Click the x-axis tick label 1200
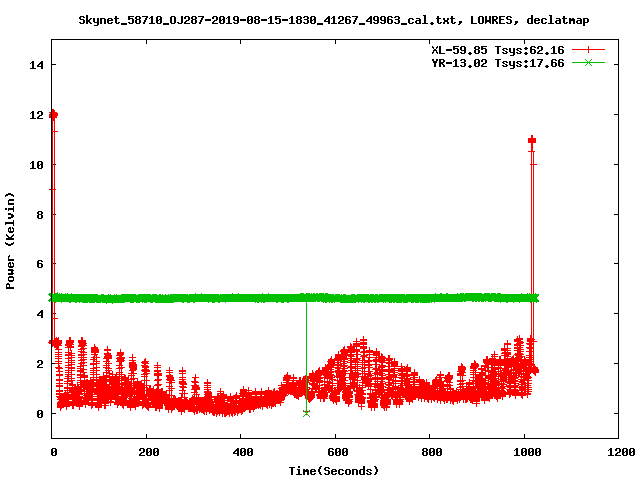640x480 pixels. pyautogui.click(x=621, y=452)
